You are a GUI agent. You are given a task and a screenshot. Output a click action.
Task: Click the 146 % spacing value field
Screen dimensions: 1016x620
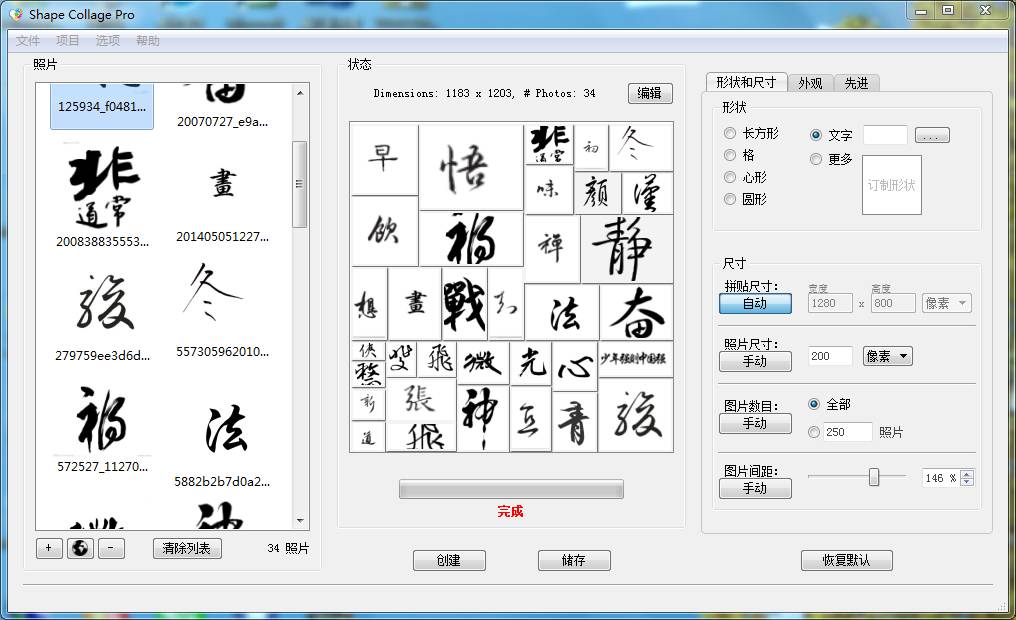941,478
